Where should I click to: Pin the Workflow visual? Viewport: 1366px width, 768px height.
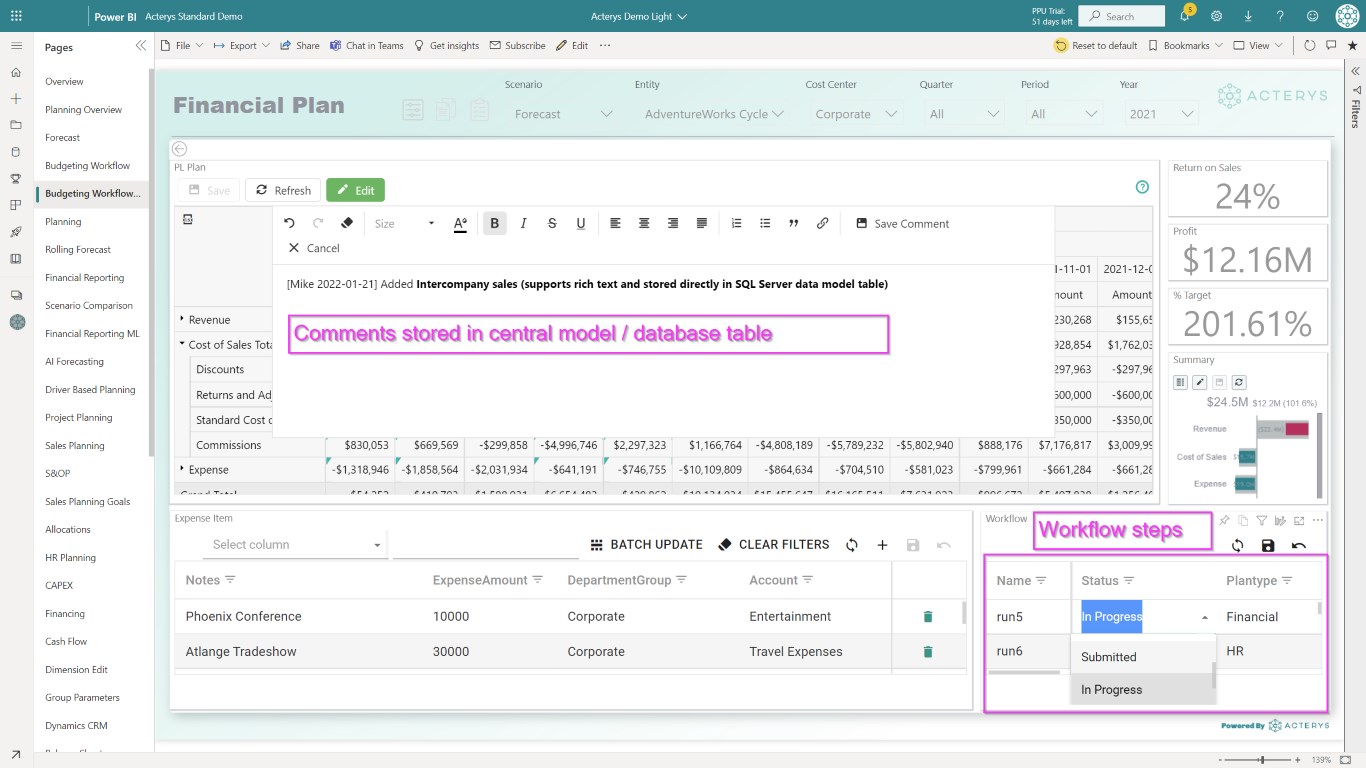coord(1223,520)
